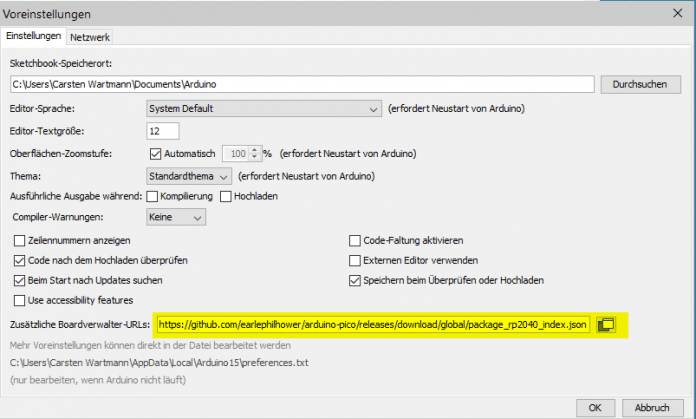The height and width of the screenshot is (419, 696).
Task: Click the Editor-Textgröße input field
Action: pos(162,131)
